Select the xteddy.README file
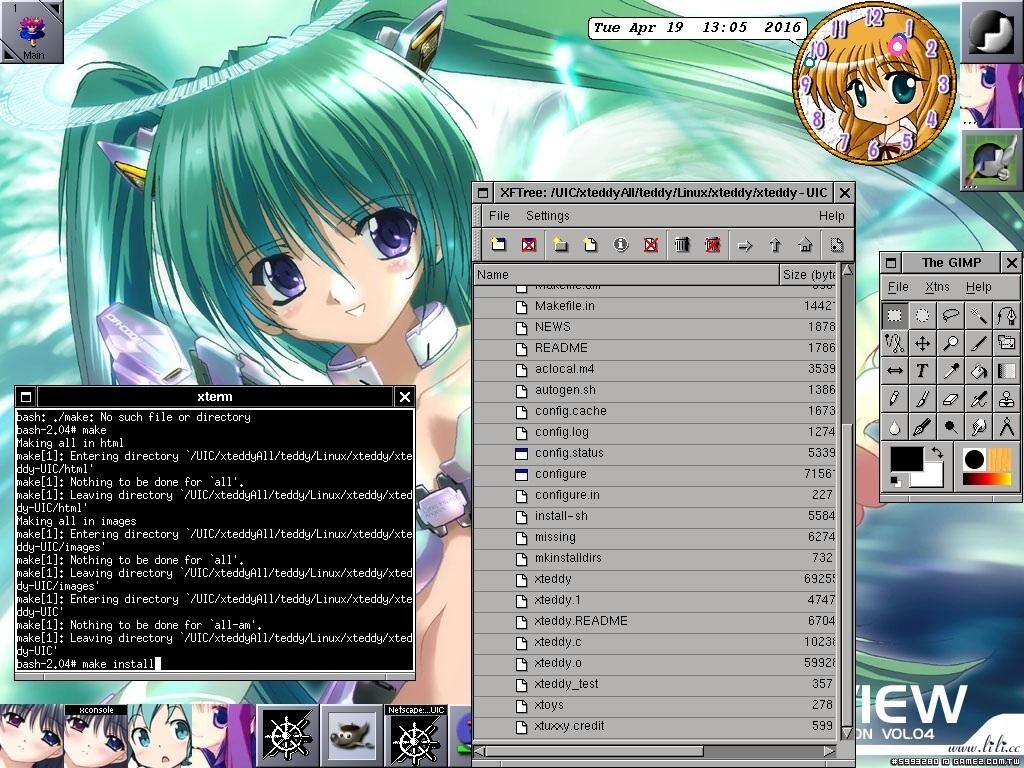Screen dimensions: 1024x768 [580, 621]
